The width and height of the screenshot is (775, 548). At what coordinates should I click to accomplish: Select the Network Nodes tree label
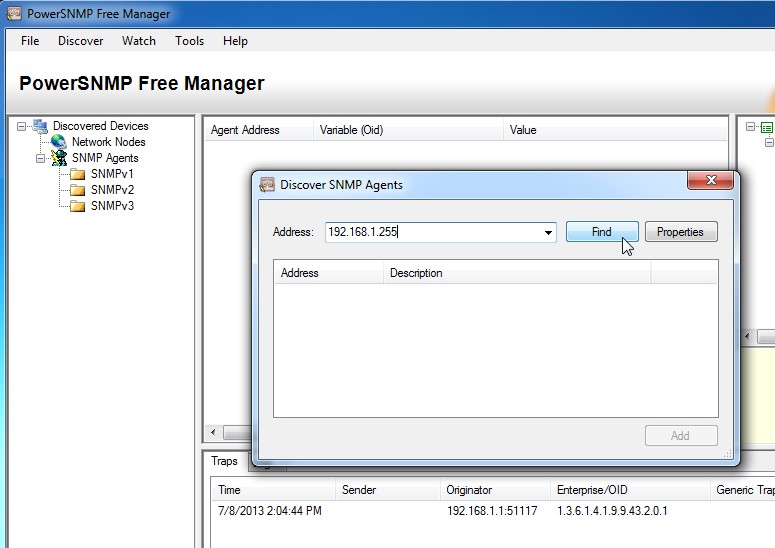109,142
